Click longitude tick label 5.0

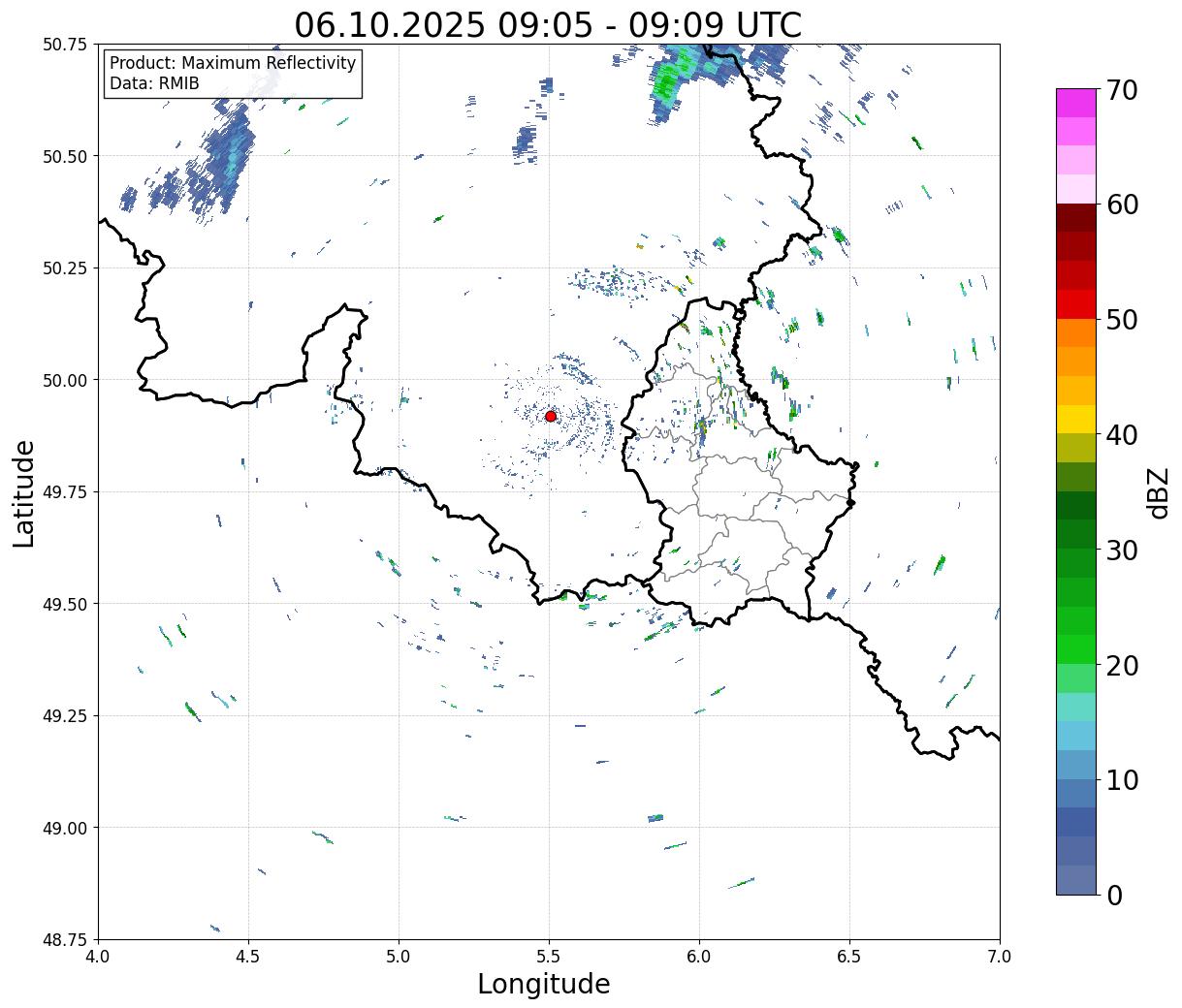click(399, 957)
